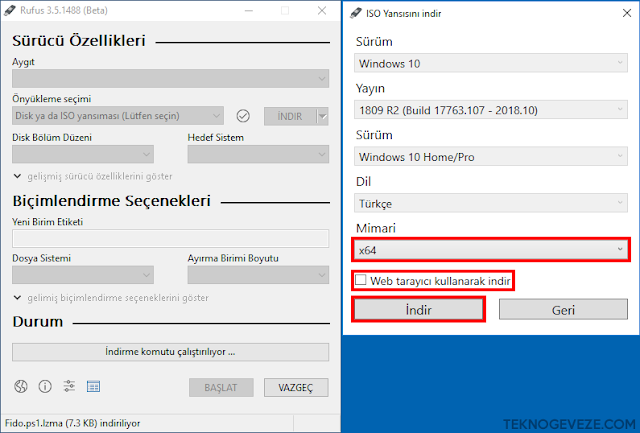
Task: Click the Mimari label
Action: click(376, 228)
